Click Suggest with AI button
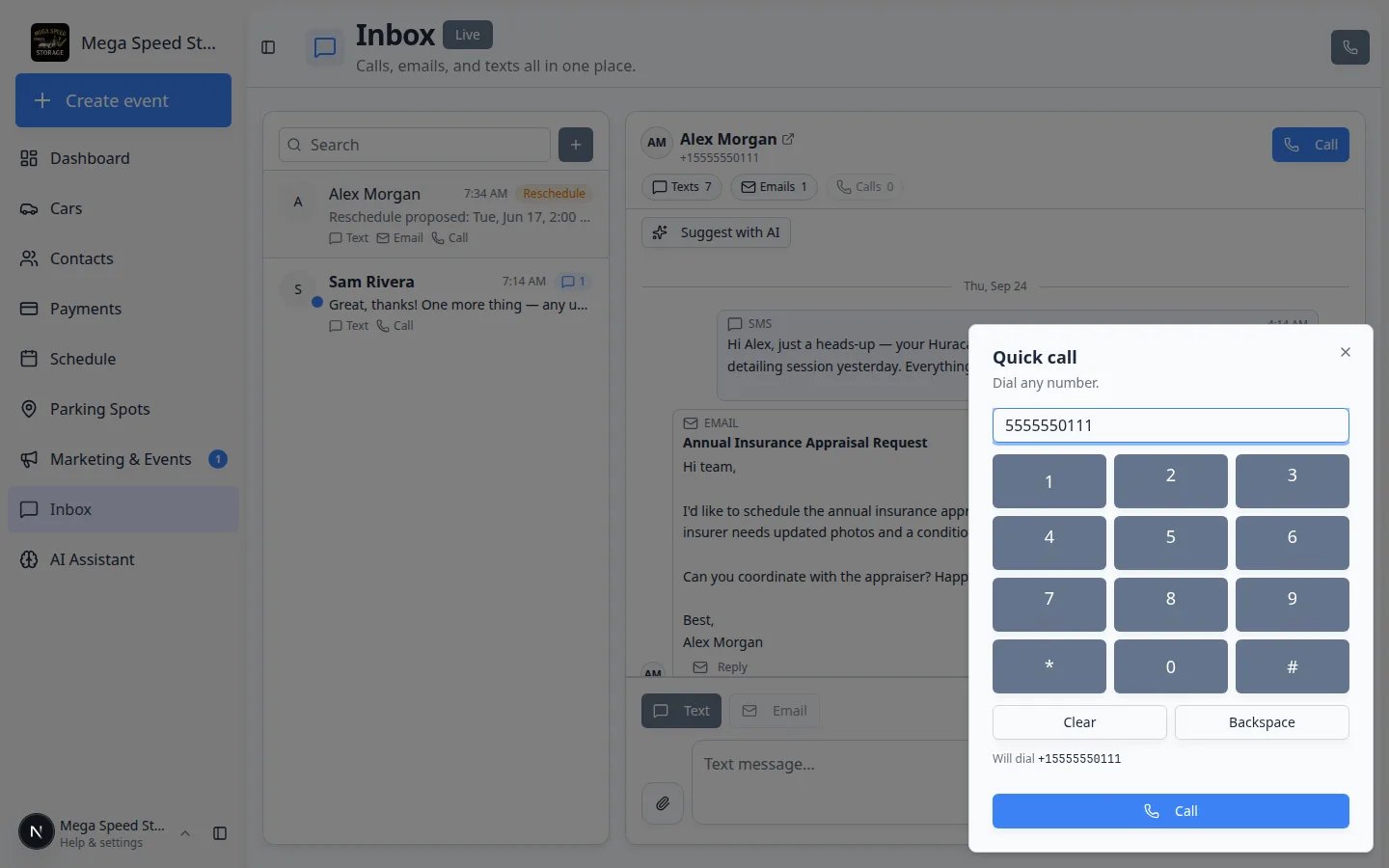 716,232
